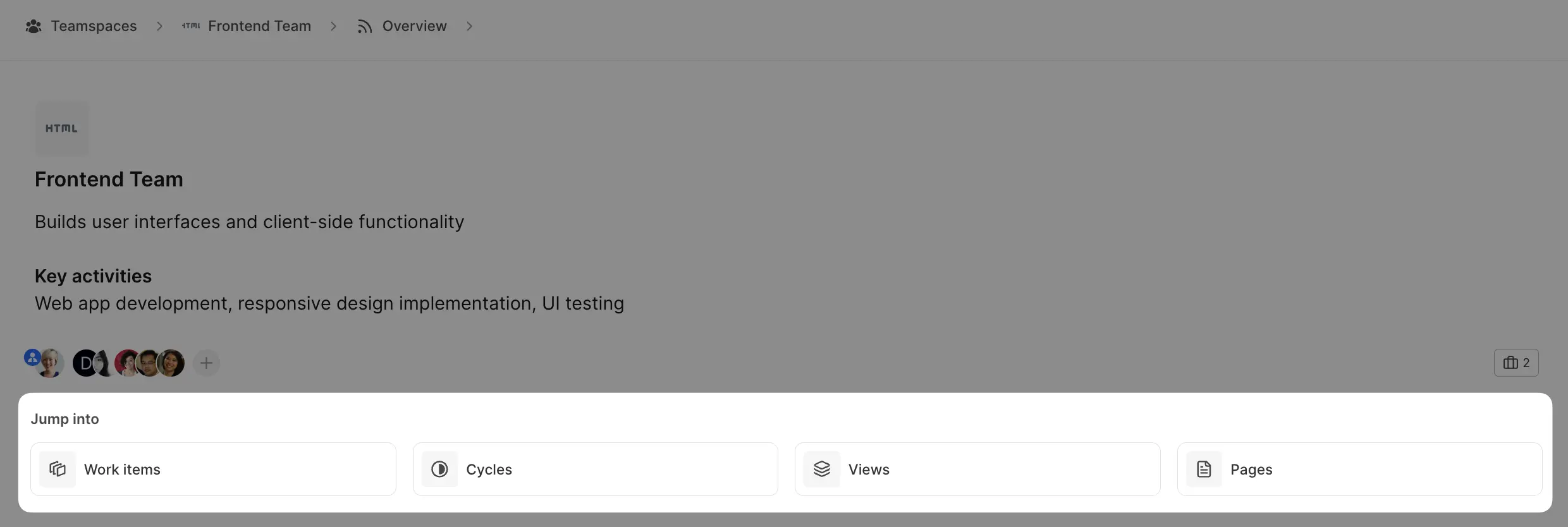The height and width of the screenshot is (527, 1568).
Task: Click the black D member avatar
Action: [85, 363]
